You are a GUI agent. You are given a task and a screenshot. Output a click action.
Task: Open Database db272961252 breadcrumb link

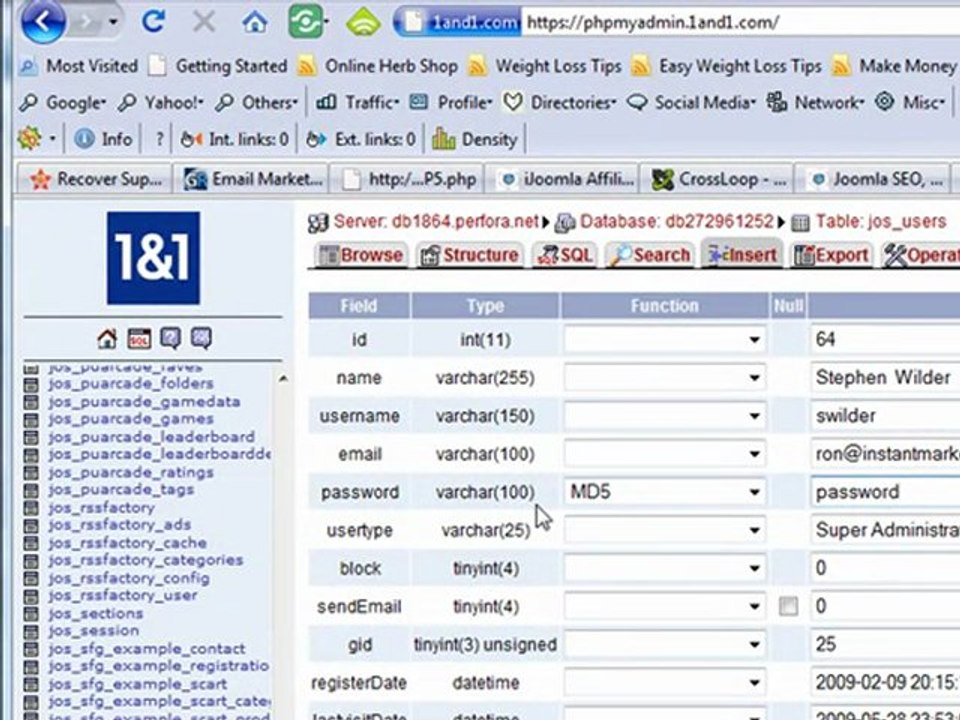coord(678,222)
